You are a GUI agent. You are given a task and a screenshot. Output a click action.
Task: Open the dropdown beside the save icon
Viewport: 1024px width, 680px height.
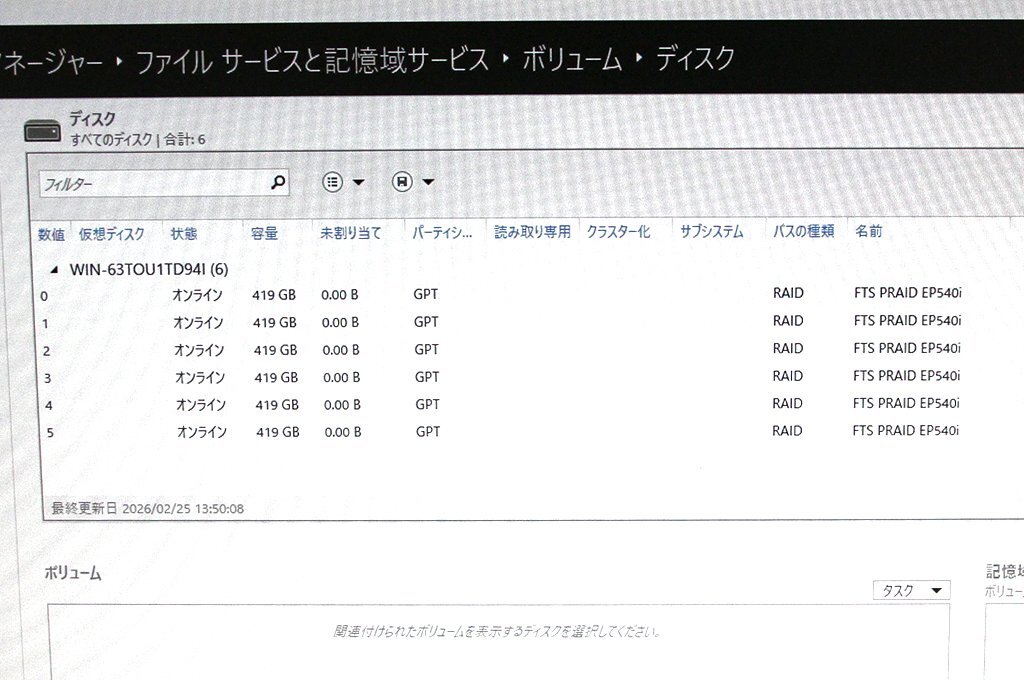[427, 182]
